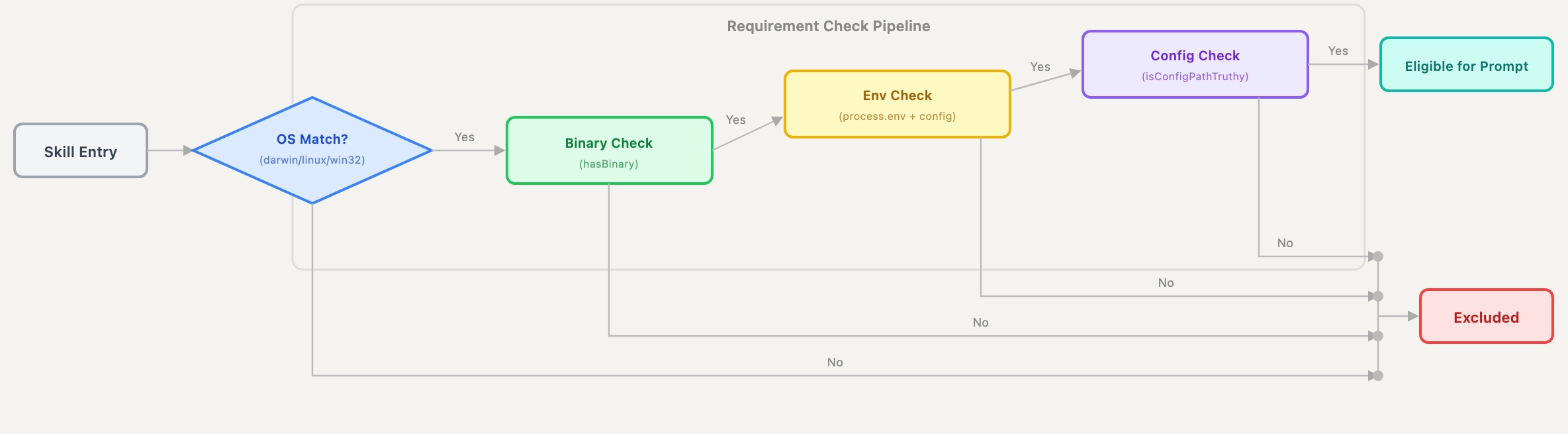Select Yes label between Env and Config Check
This screenshot has width=1568, height=434.
(x=1040, y=67)
